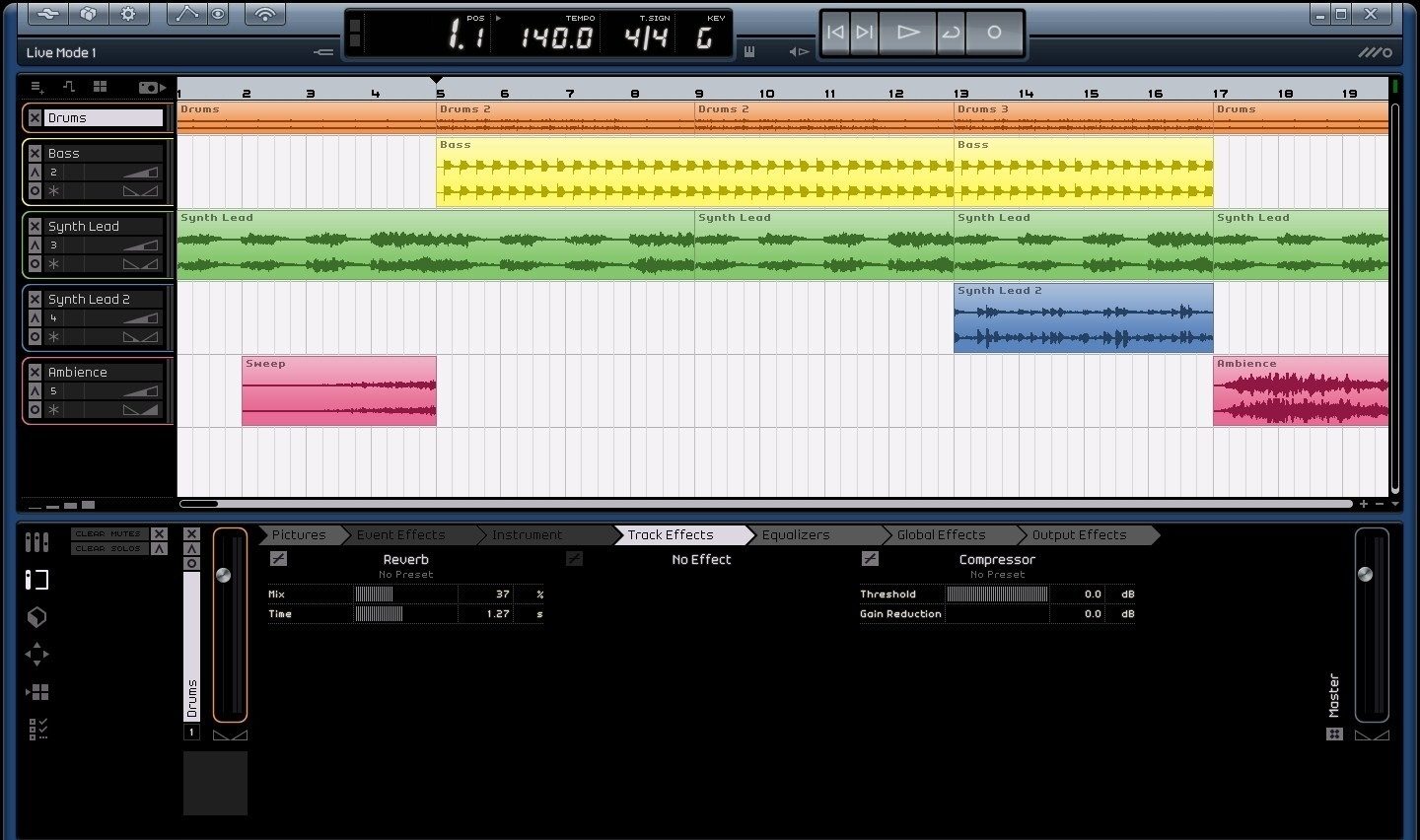Select the automation line icon in top toolbar
Screen dimensions: 1420x840
(x=185, y=14)
